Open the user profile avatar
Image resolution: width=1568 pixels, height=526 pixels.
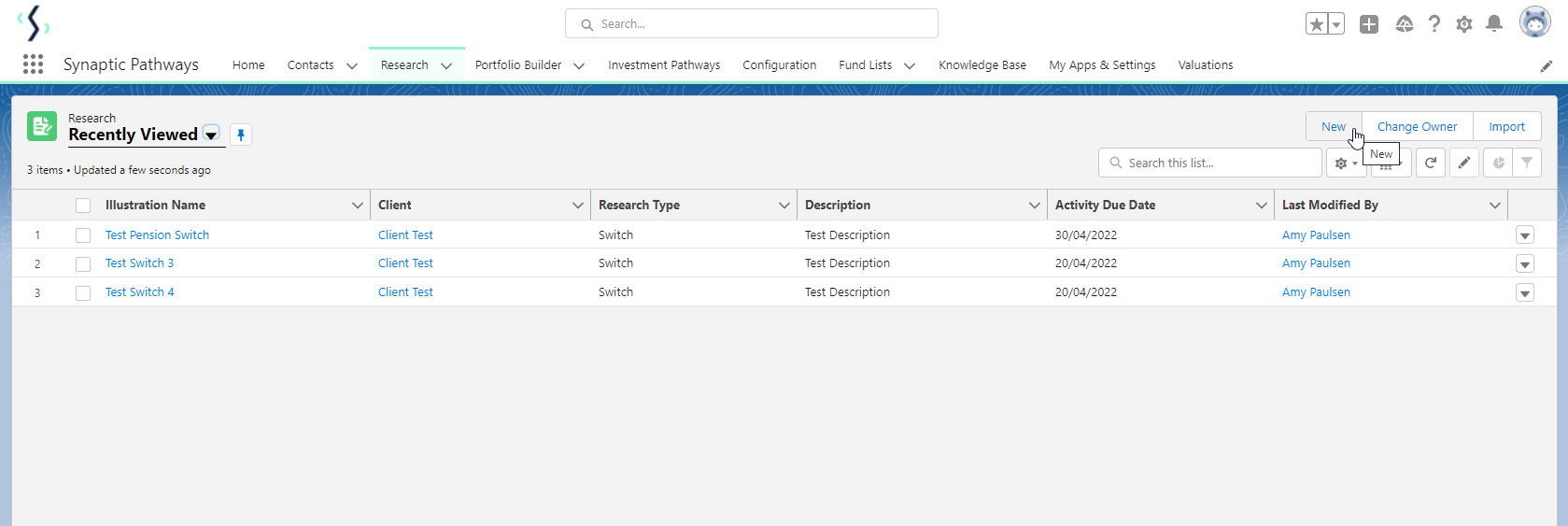(1534, 22)
